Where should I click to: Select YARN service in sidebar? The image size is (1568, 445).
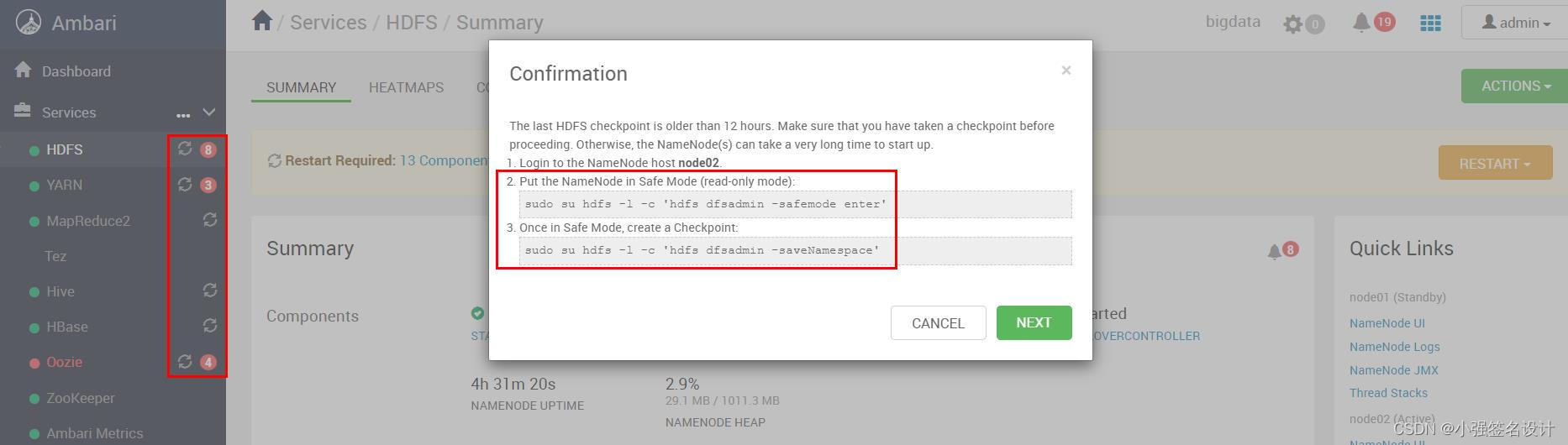[x=64, y=185]
